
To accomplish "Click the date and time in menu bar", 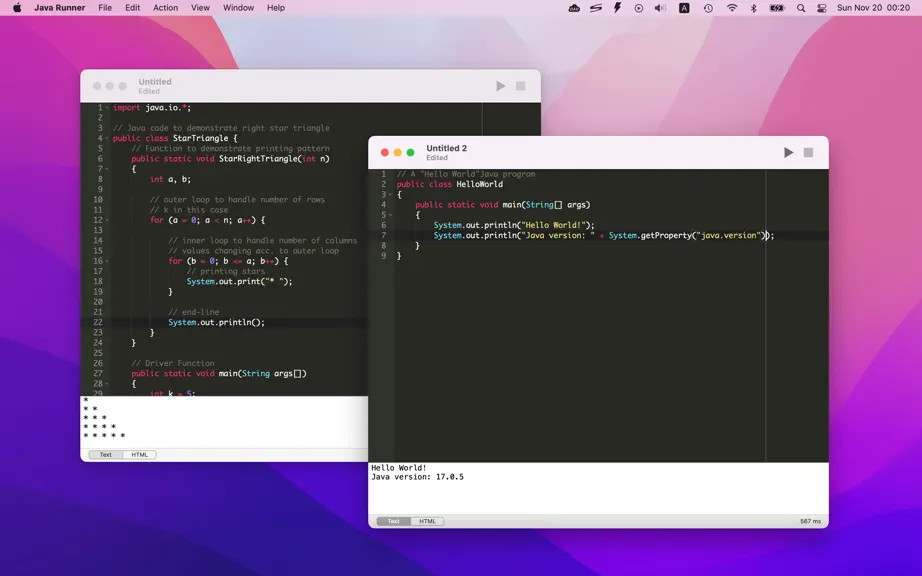I will (873, 8).
